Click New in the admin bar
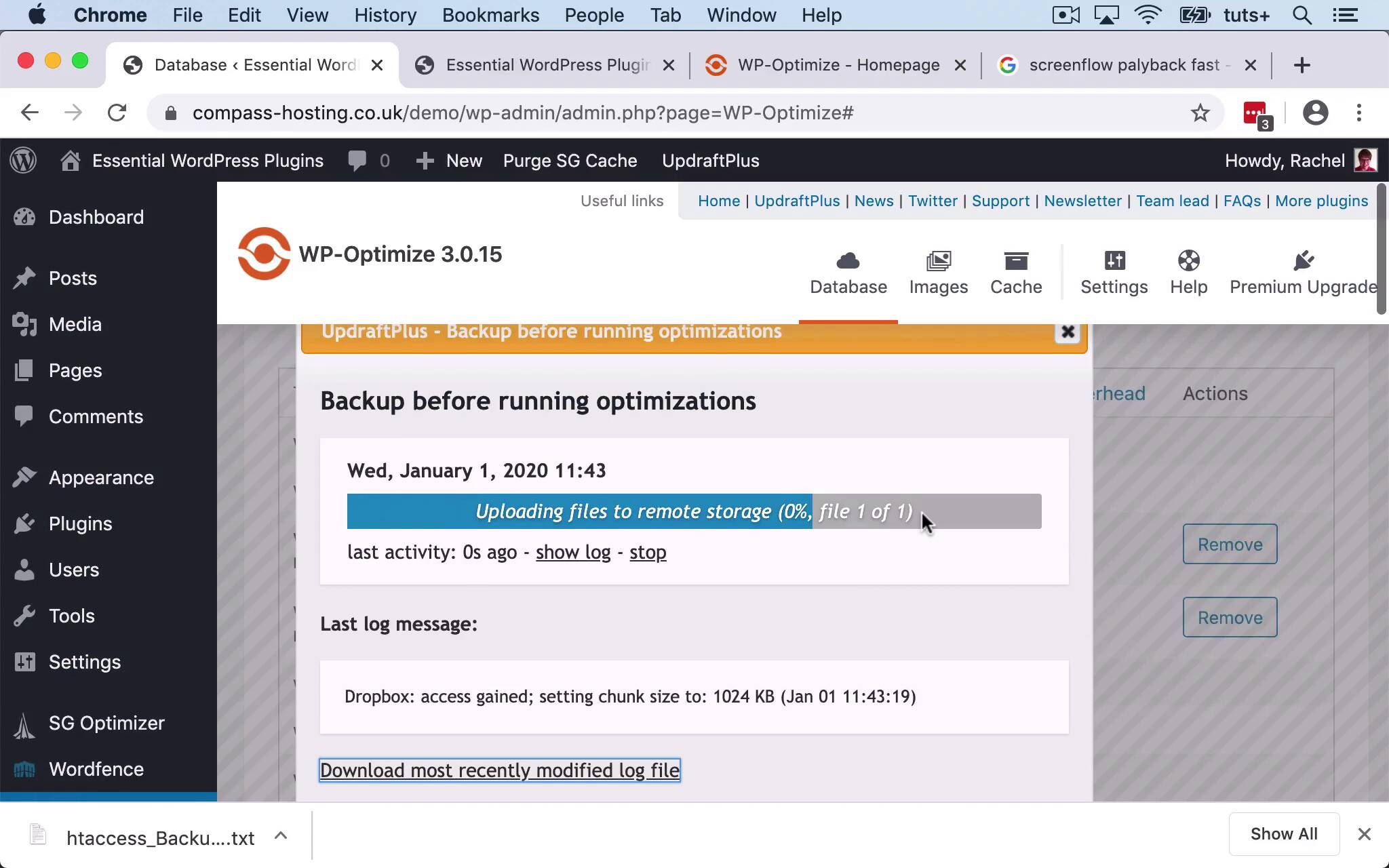Viewport: 1389px width, 868px height. point(449,161)
